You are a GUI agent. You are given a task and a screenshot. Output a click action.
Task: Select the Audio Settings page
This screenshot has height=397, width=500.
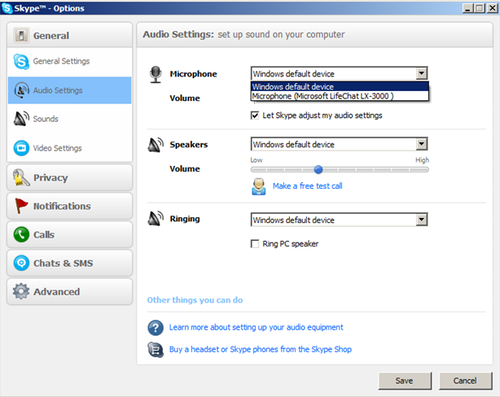tap(69, 90)
